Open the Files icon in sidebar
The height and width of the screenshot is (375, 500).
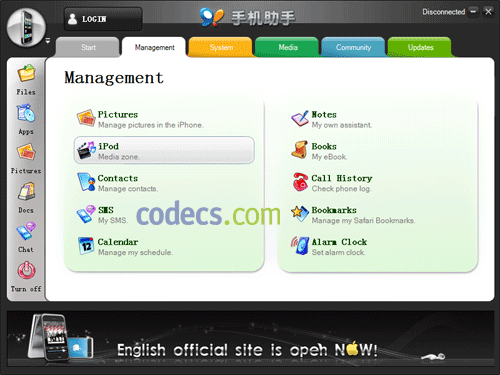(x=26, y=73)
